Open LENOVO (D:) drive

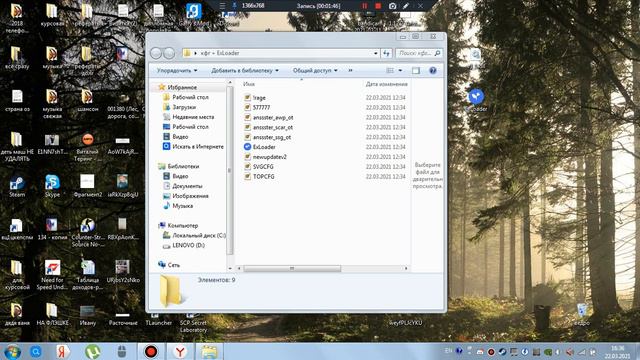coord(188,245)
